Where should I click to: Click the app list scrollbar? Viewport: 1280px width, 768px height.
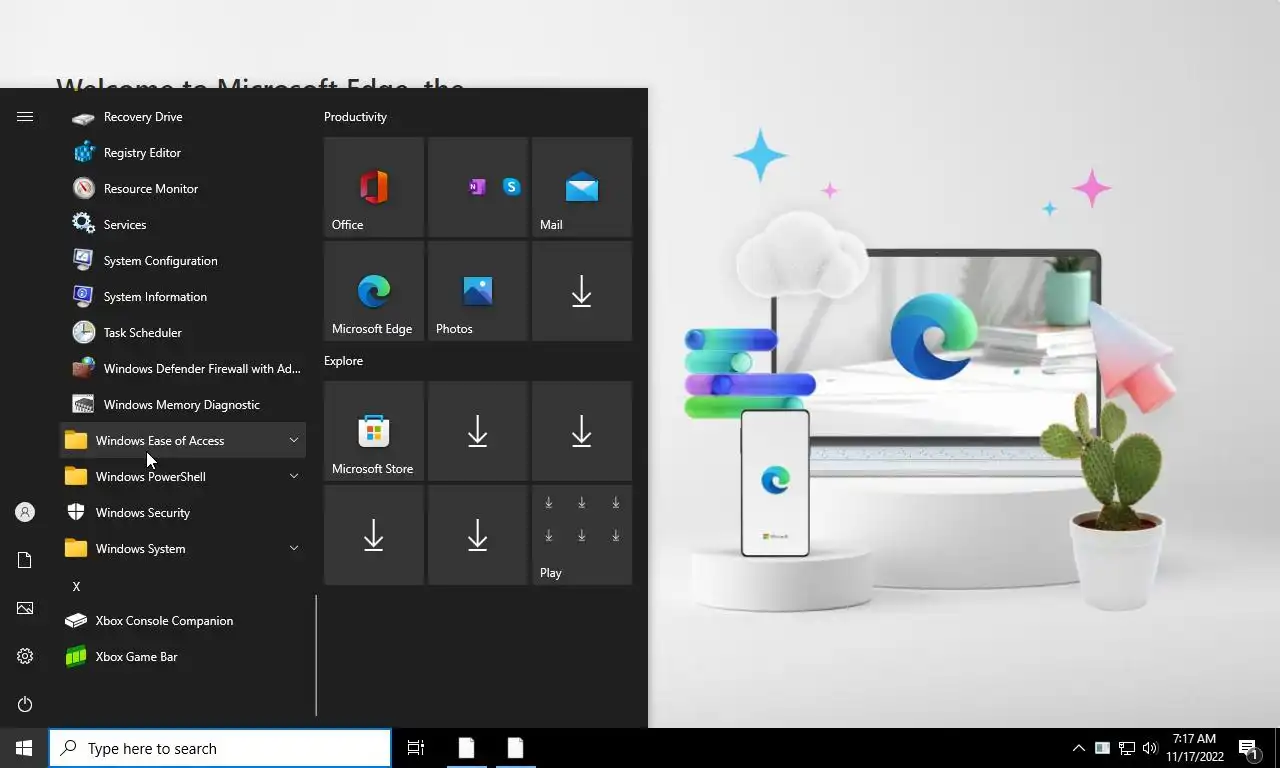pos(316,656)
